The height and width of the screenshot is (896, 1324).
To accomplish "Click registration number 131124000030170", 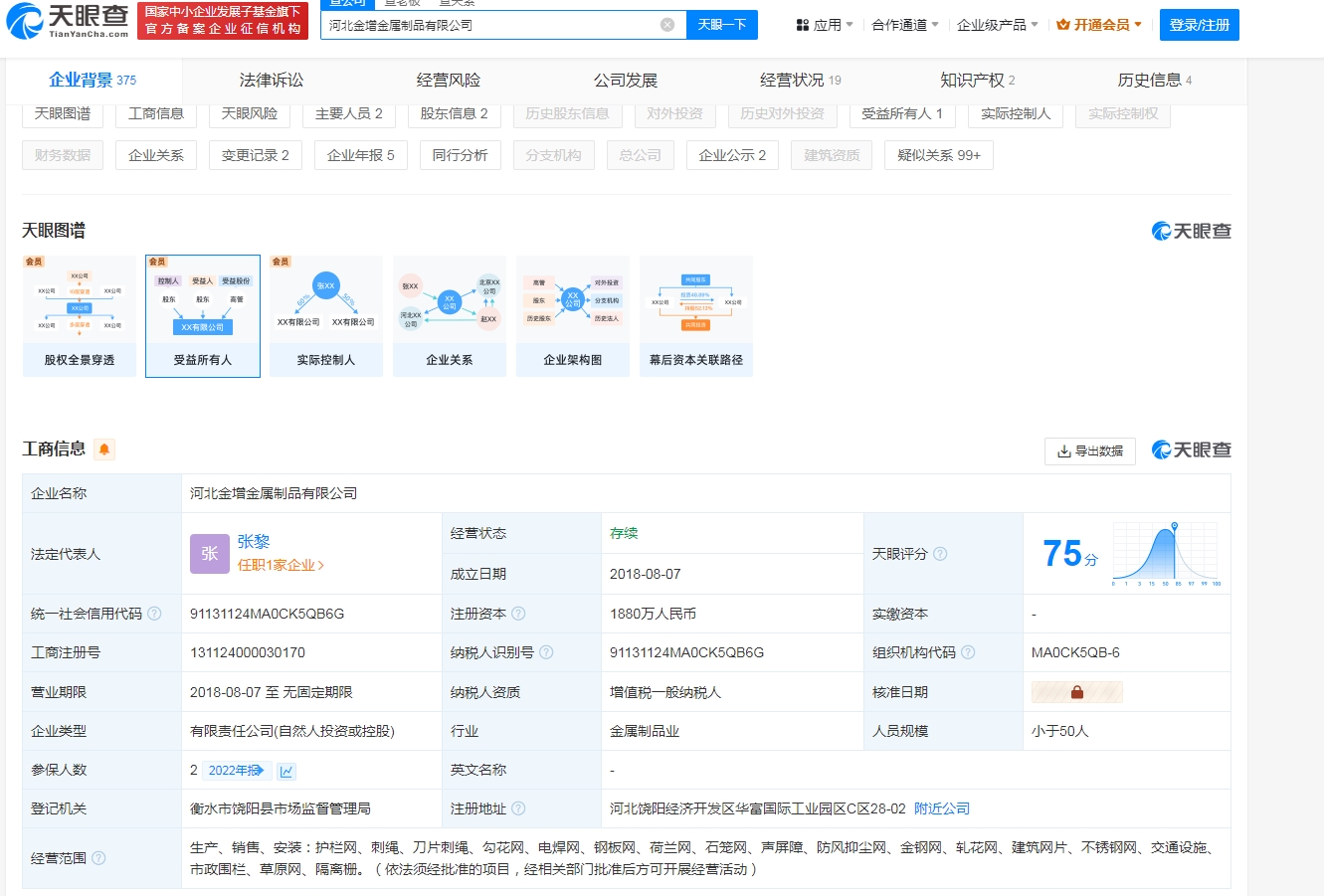I will point(248,652).
